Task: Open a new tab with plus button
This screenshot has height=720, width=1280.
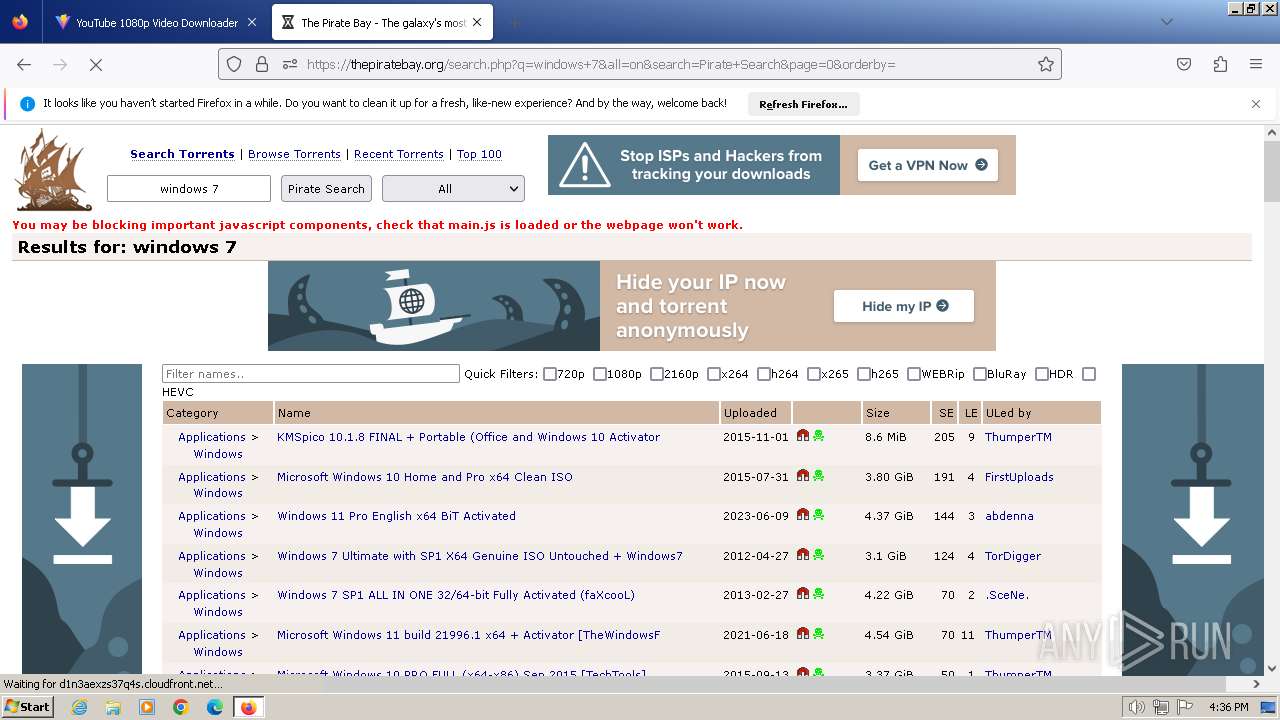Action: coord(514,22)
